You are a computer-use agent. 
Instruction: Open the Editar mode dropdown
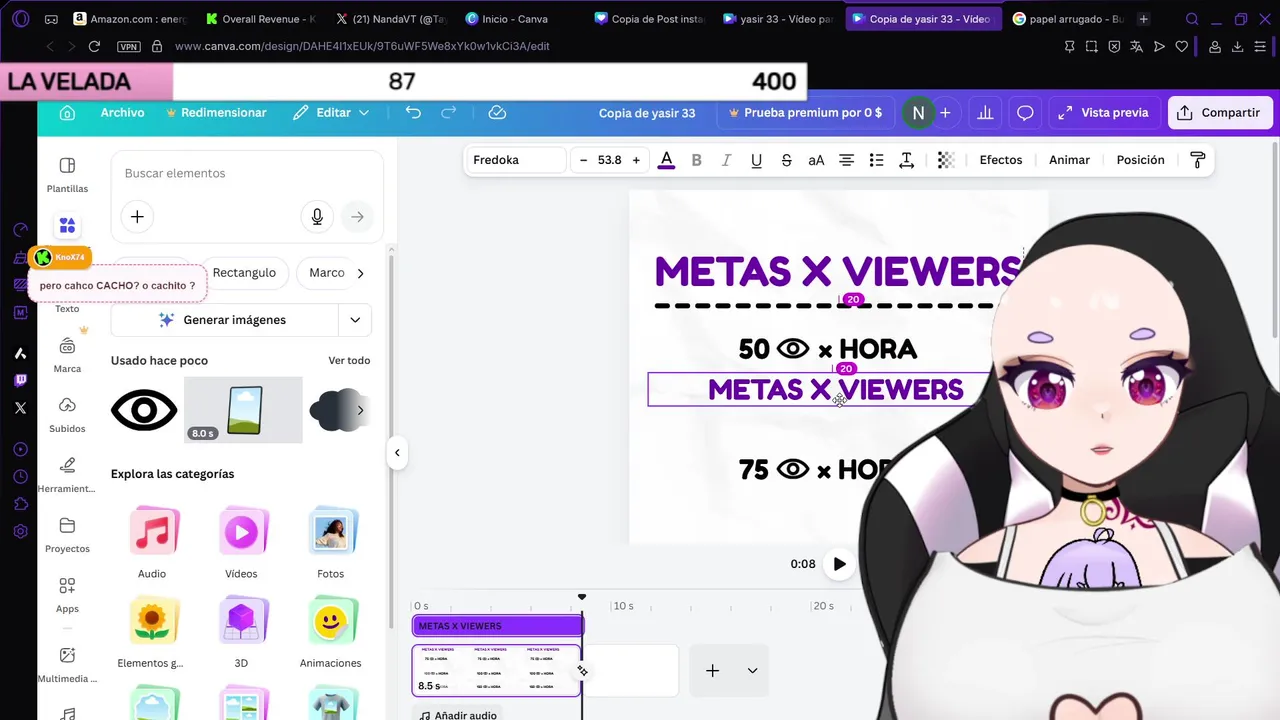click(331, 113)
